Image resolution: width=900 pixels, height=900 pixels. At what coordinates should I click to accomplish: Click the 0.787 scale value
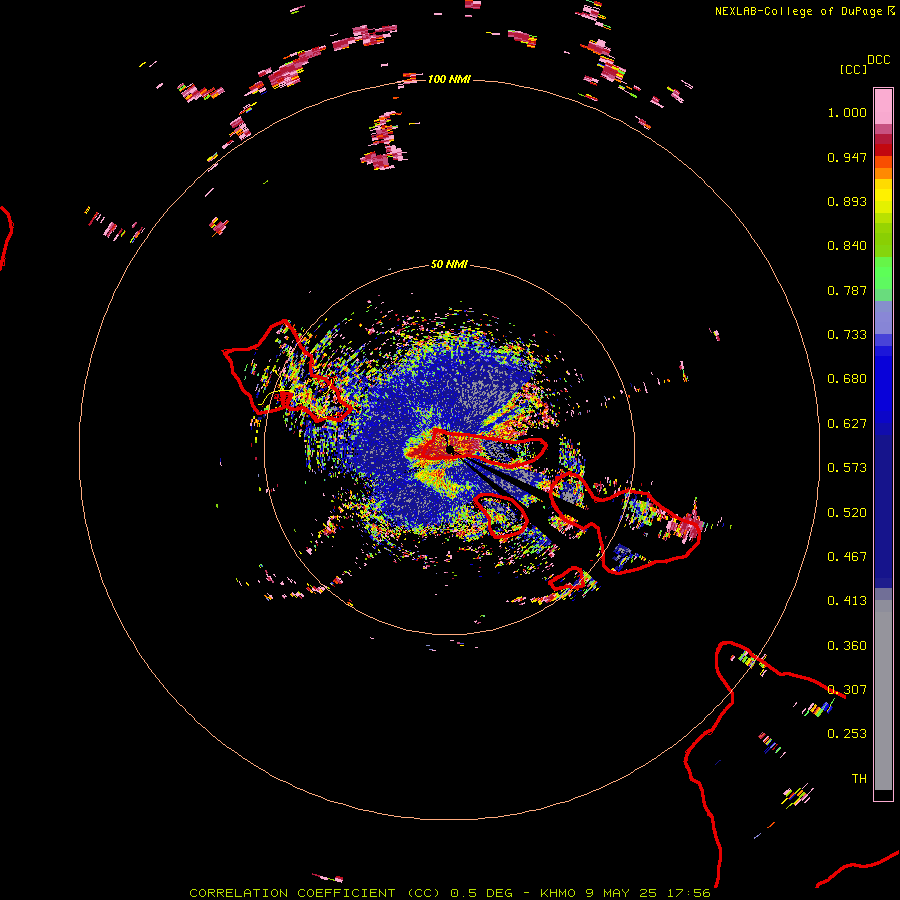(x=847, y=290)
